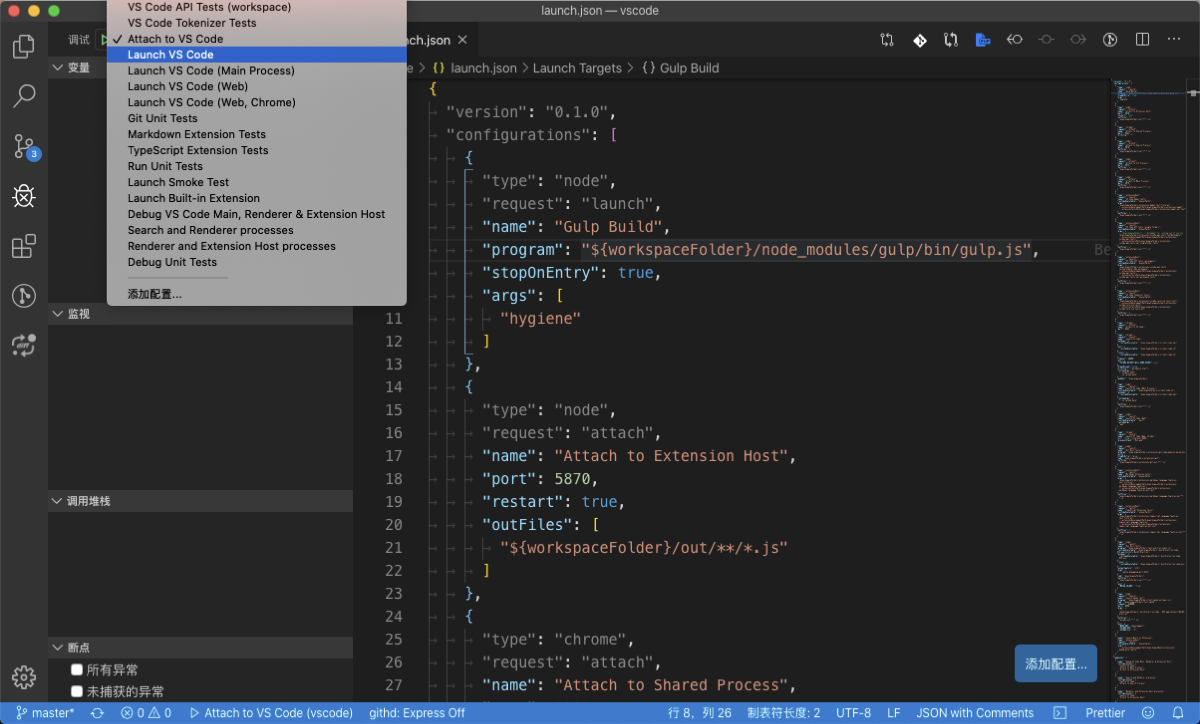Screen dimensions: 1200x724
Task: Select Attach to VS Code configuration
Action: pyautogui.click(x=257, y=39)
